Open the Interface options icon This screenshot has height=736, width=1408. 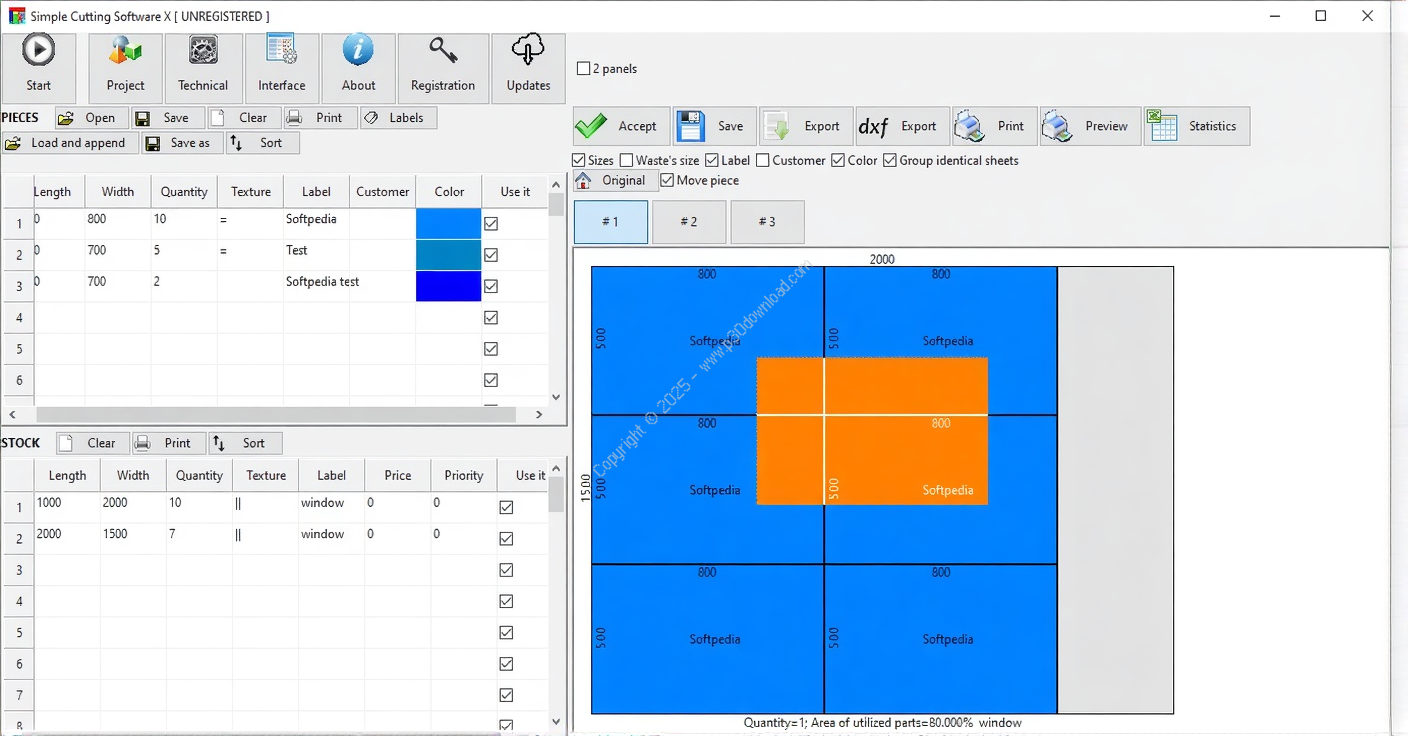point(282,51)
